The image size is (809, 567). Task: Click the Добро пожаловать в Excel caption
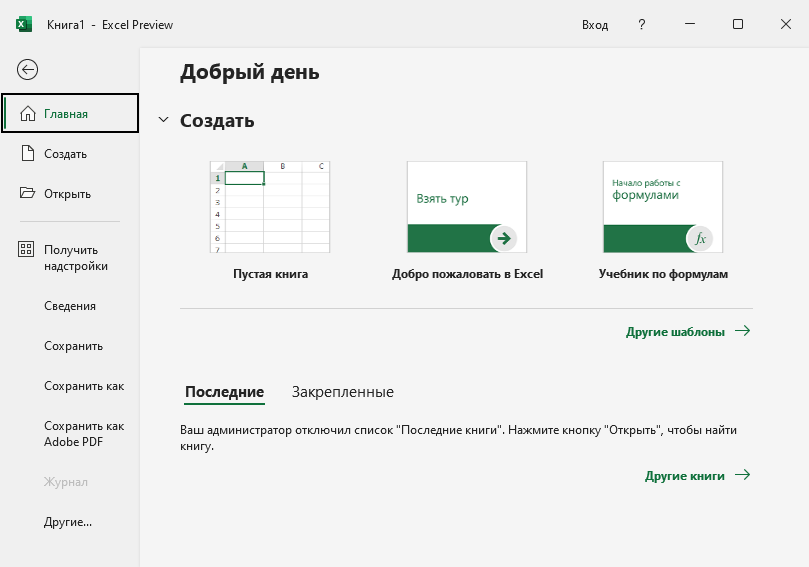[467, 274]
